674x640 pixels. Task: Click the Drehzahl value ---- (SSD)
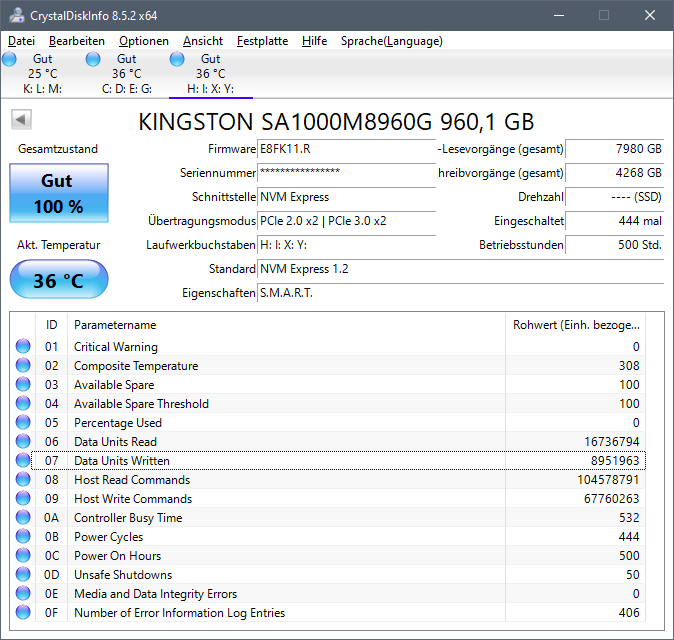point(615,197)
